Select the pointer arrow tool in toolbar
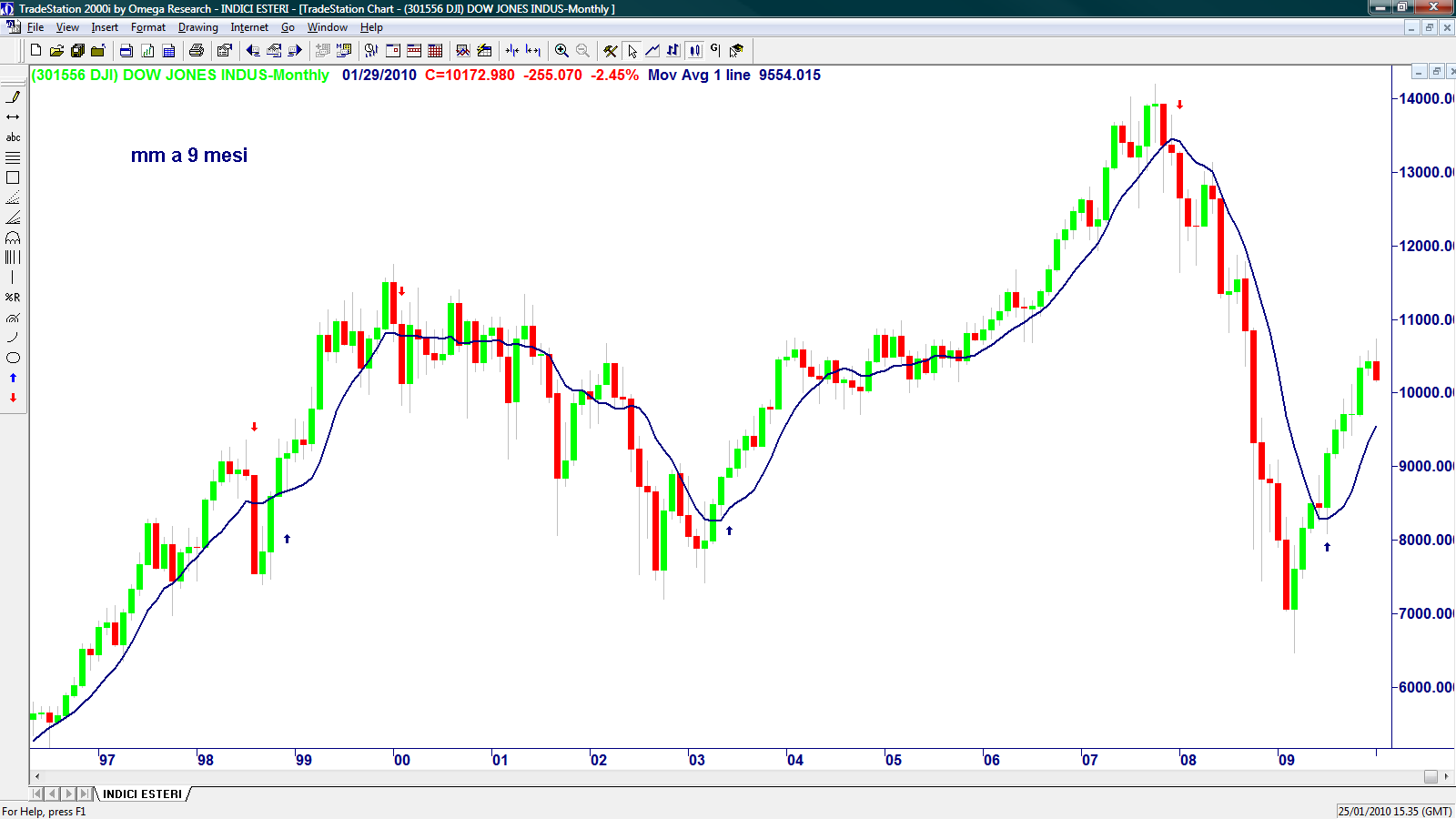This screenshot has width=1456, height=819. 632,51
